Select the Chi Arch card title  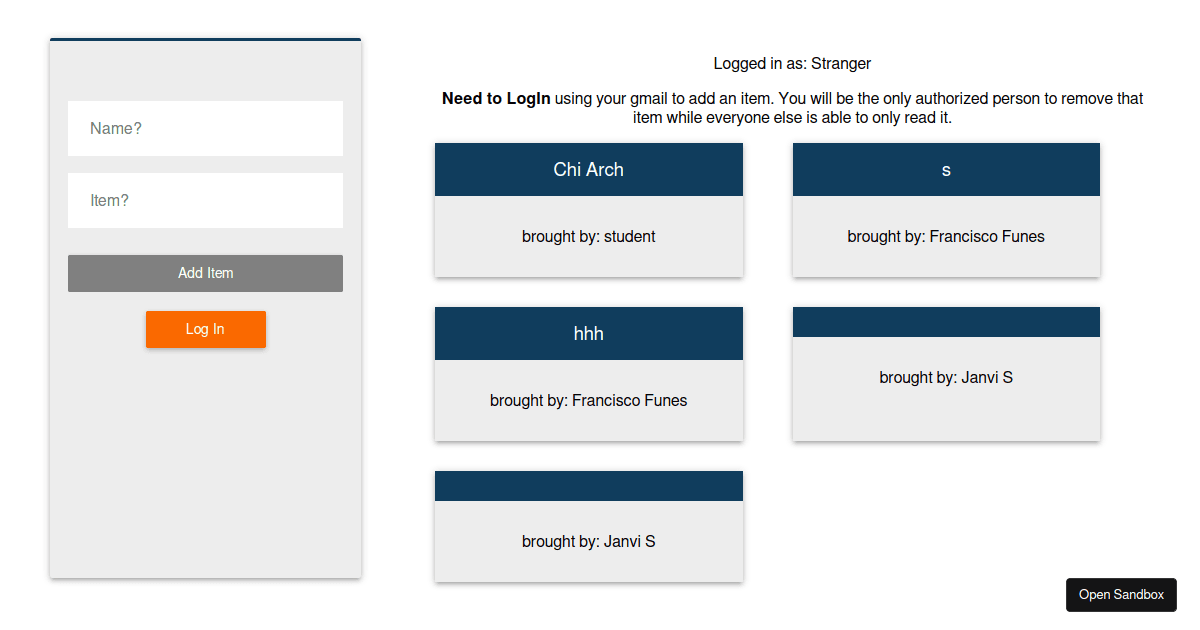click(588, 170)
